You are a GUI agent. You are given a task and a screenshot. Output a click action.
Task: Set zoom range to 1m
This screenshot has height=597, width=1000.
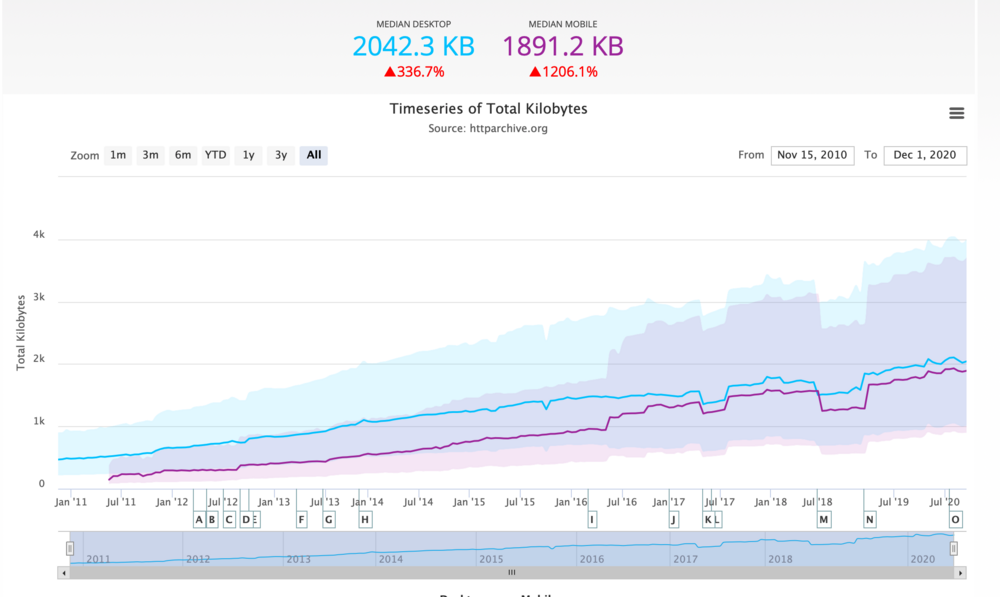[x=118, y=155]
